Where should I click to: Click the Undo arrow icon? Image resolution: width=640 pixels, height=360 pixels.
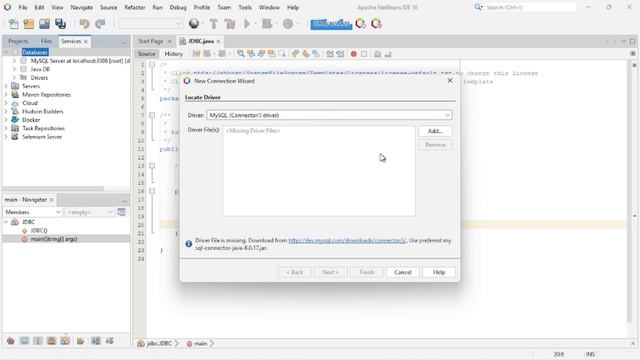coord(84,24)
